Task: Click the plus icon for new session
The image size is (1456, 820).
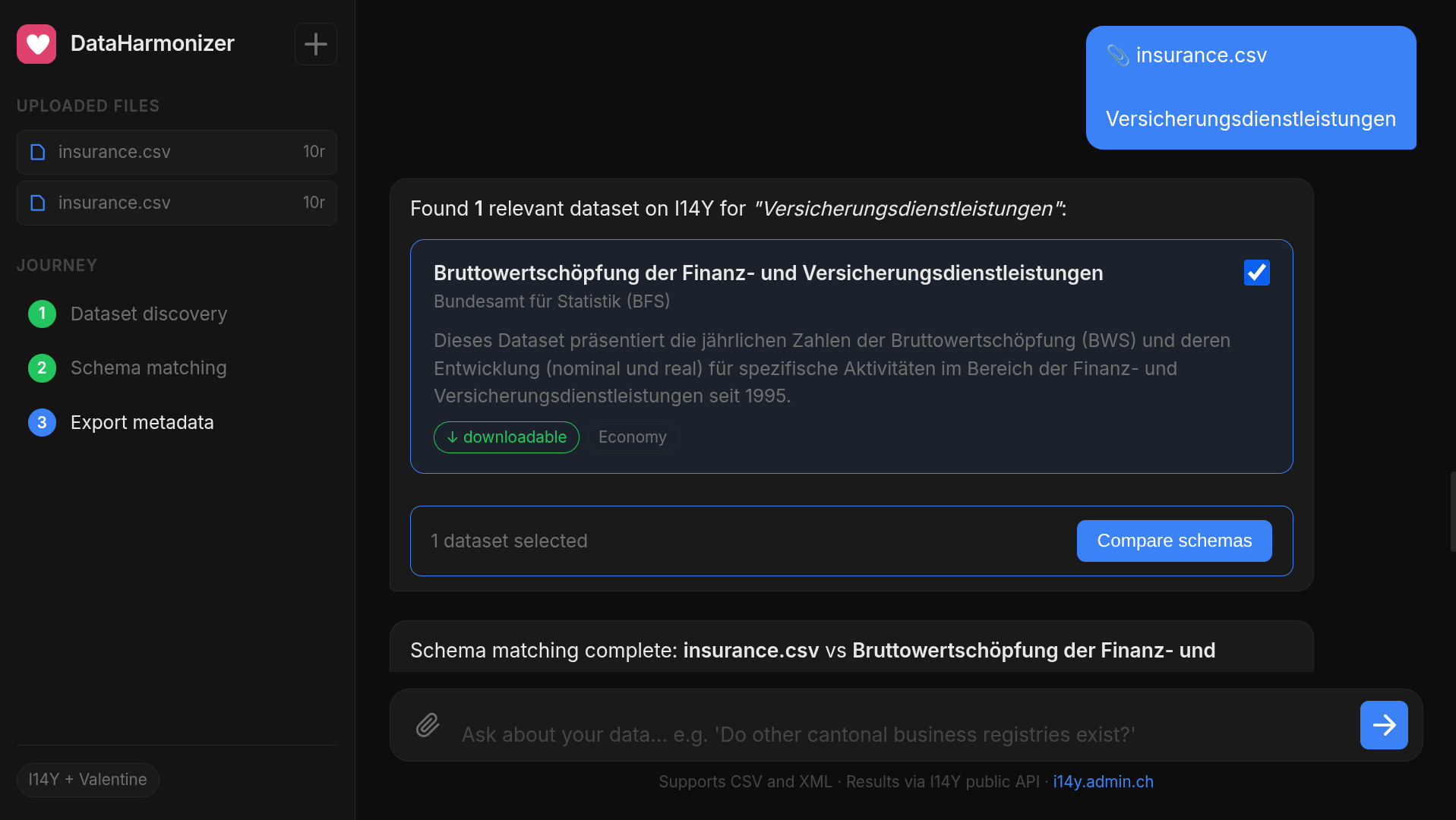Action: [316, 44]
